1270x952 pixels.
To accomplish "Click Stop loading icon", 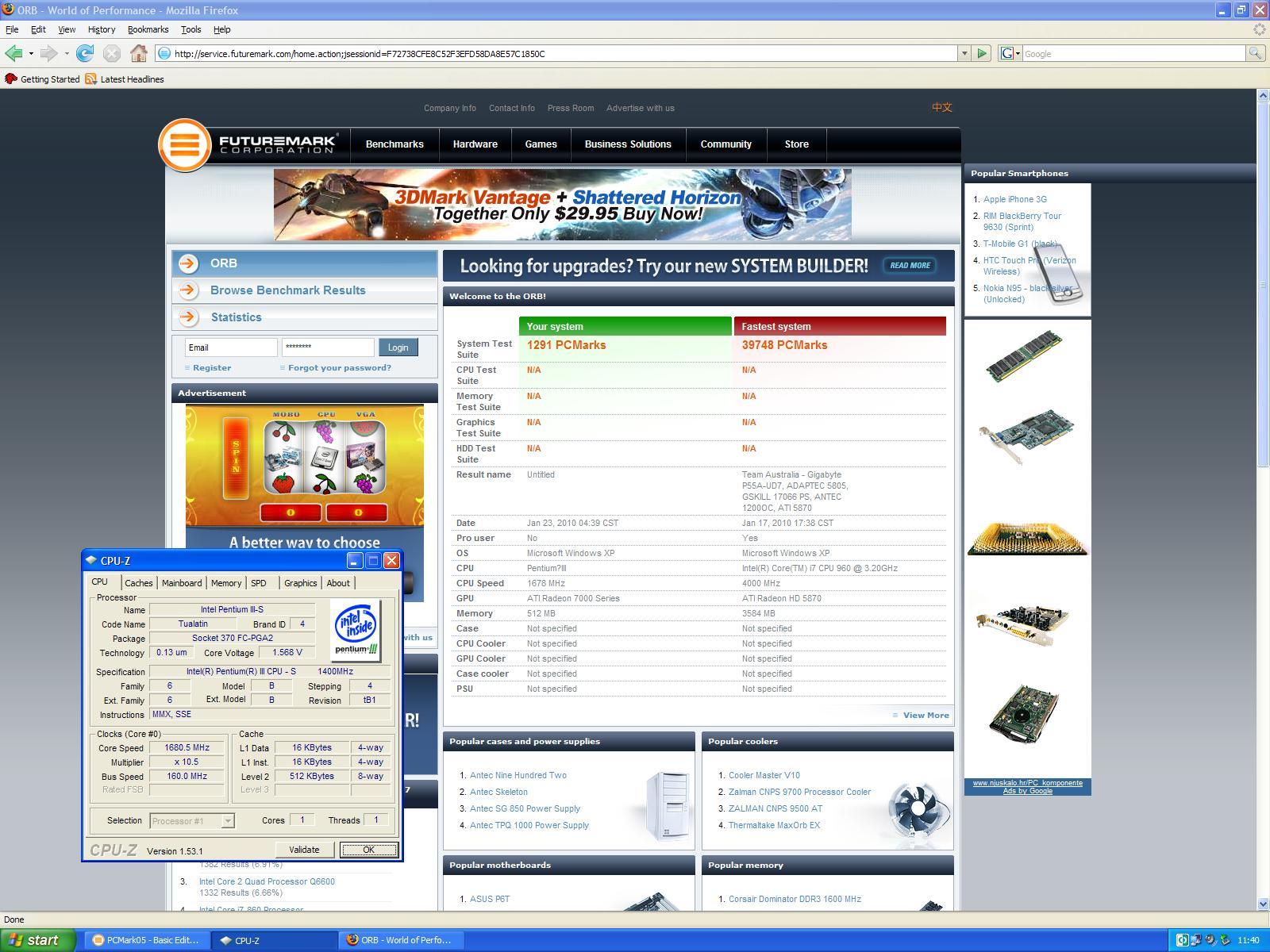I will click(x=112, y=53).
